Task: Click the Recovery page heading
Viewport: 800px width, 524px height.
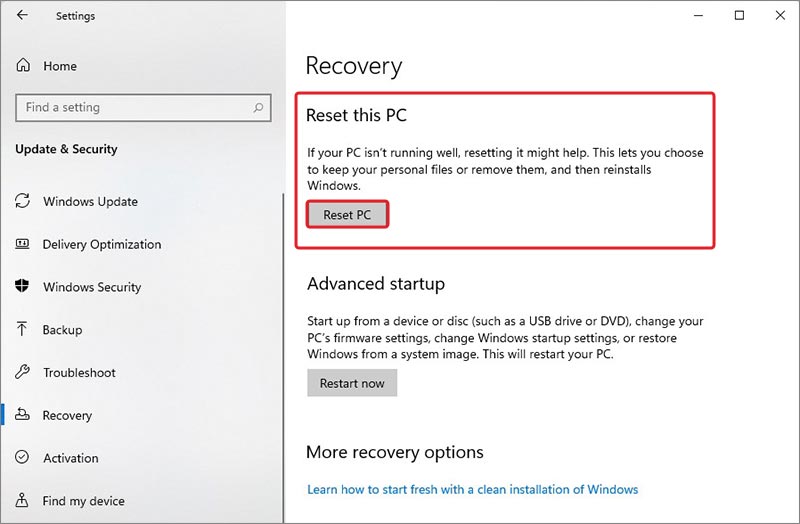Action: tap(354, 66)
